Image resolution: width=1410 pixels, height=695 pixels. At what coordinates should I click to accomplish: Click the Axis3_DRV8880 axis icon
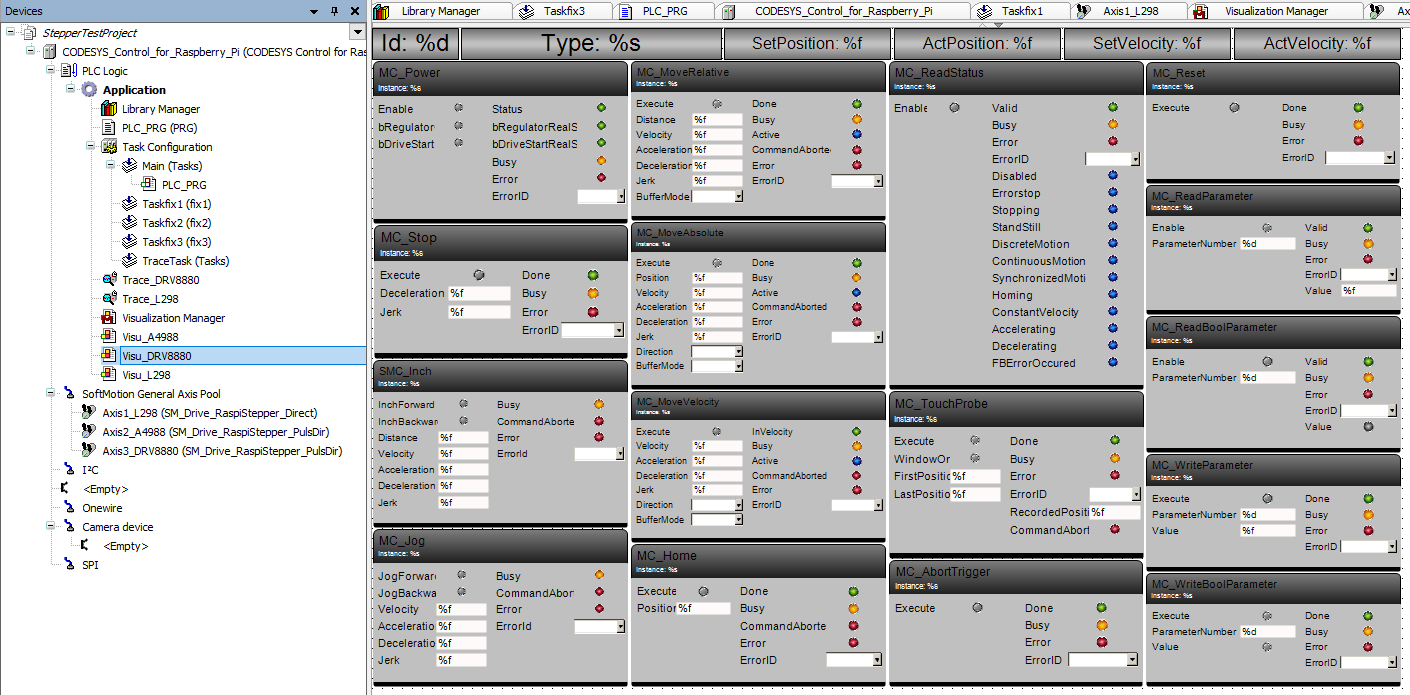[89, 451]
